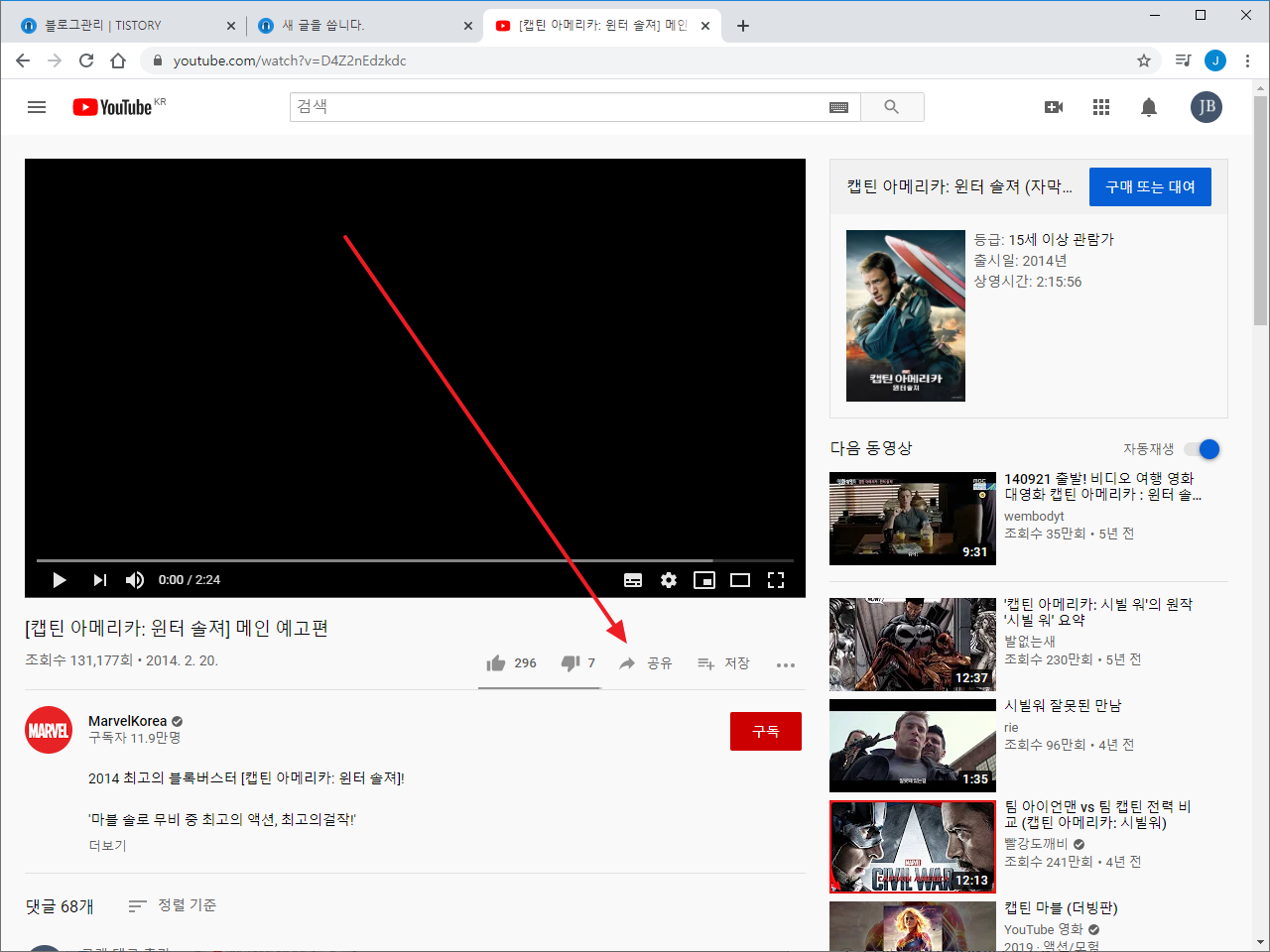1270x952 pixels.
Task: Play the video with the play button
Action: click(x=59, y=580)
